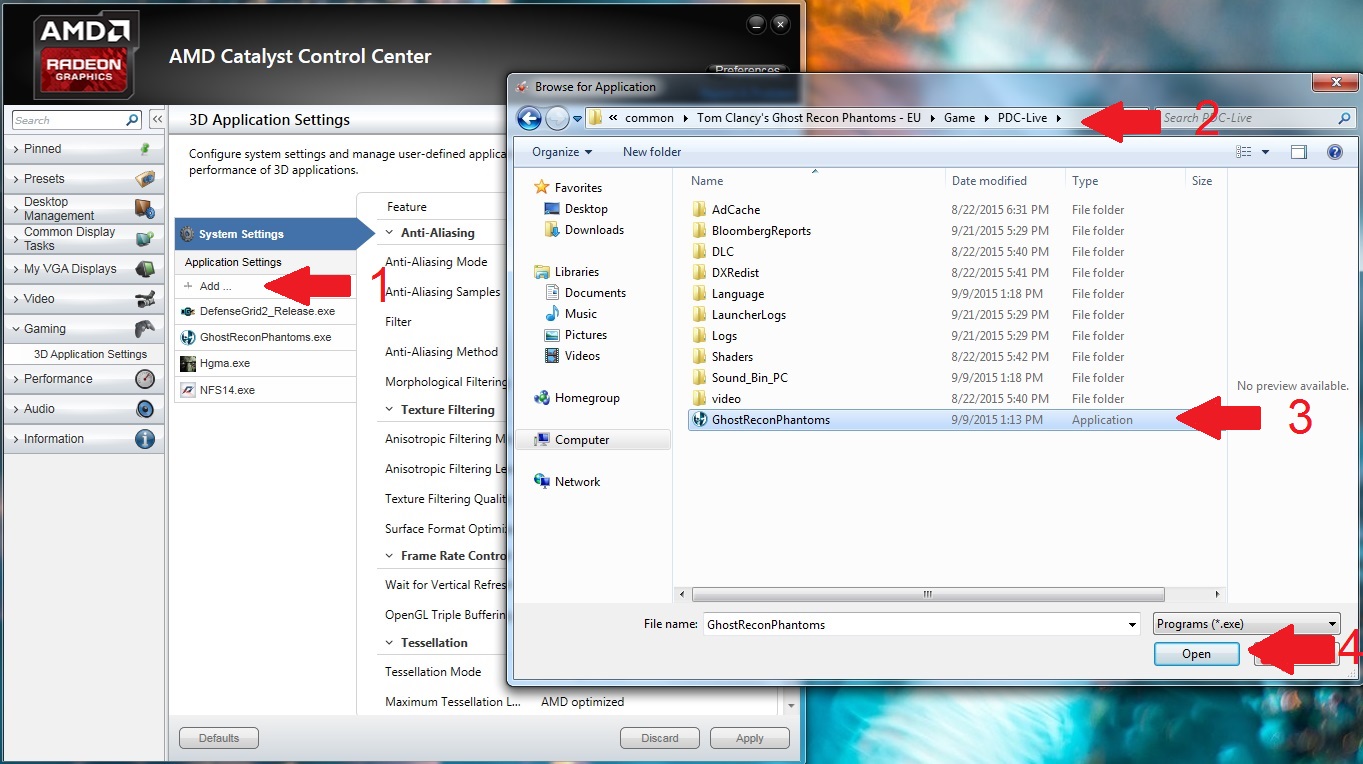1363x764 pixels.
Task: Click the Game breadcrumb in address bar
Action: click(959, 118)
